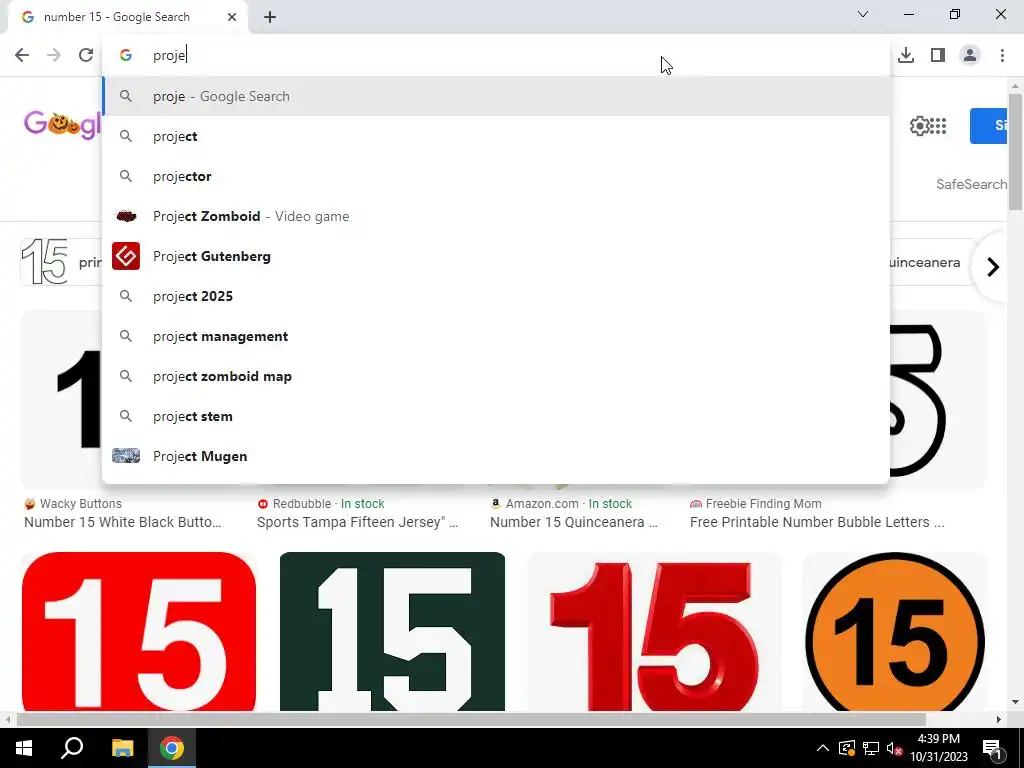This screenshot has width=1024, height=768.
Task: Open the Windows Start menu
Action: (24, 748)
